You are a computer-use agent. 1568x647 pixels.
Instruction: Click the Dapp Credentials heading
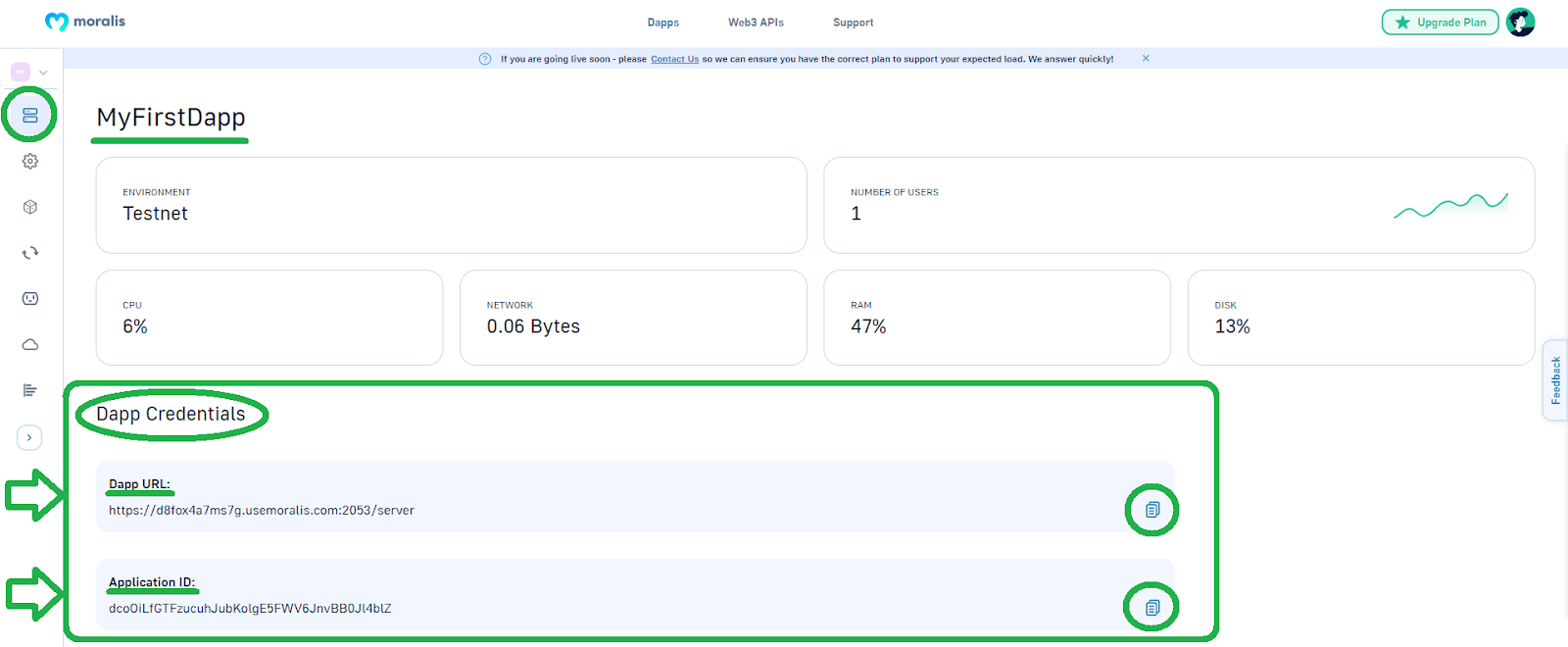tap(171, 414)
